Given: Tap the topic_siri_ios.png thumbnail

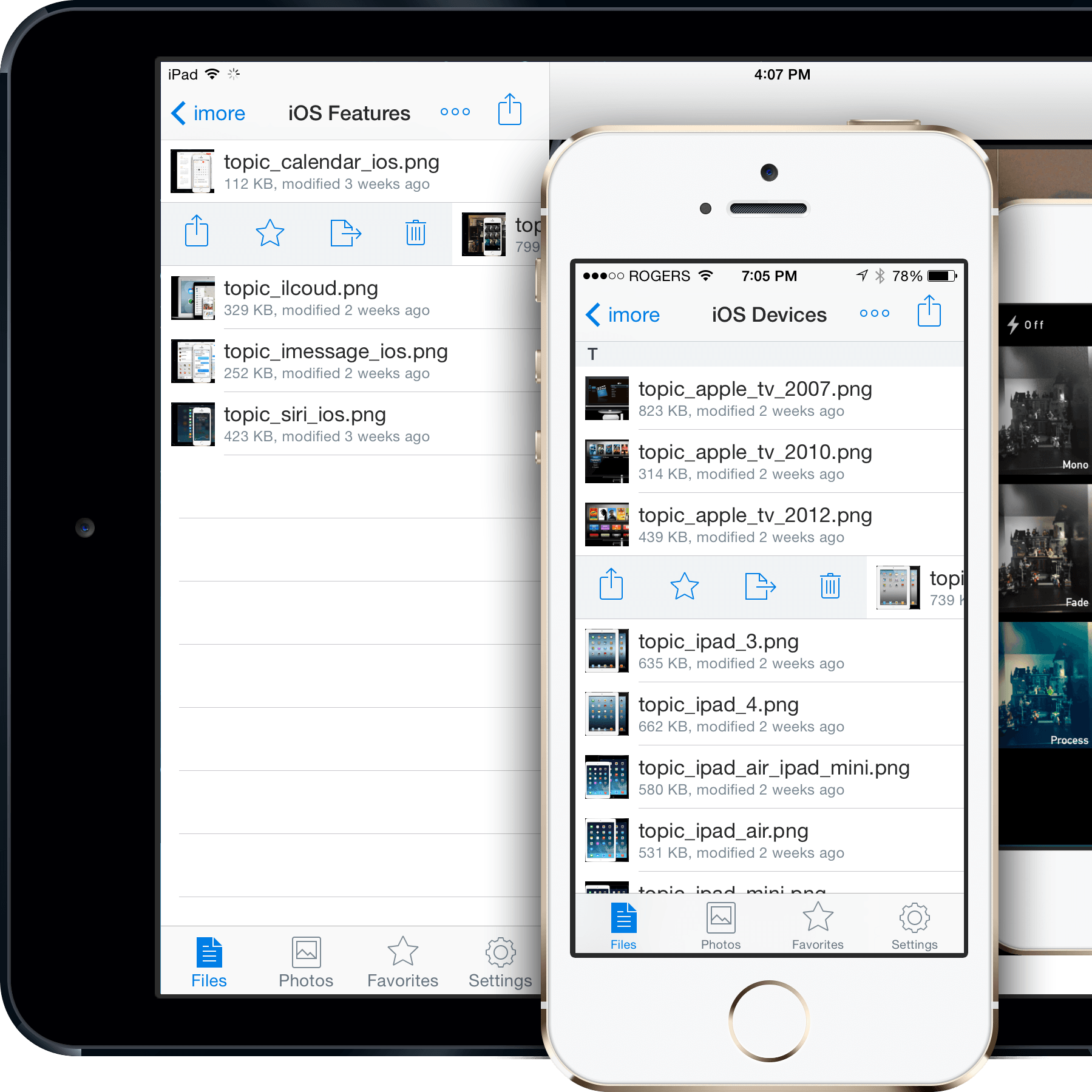Looking at the screenshot, I should coord(192,424).
